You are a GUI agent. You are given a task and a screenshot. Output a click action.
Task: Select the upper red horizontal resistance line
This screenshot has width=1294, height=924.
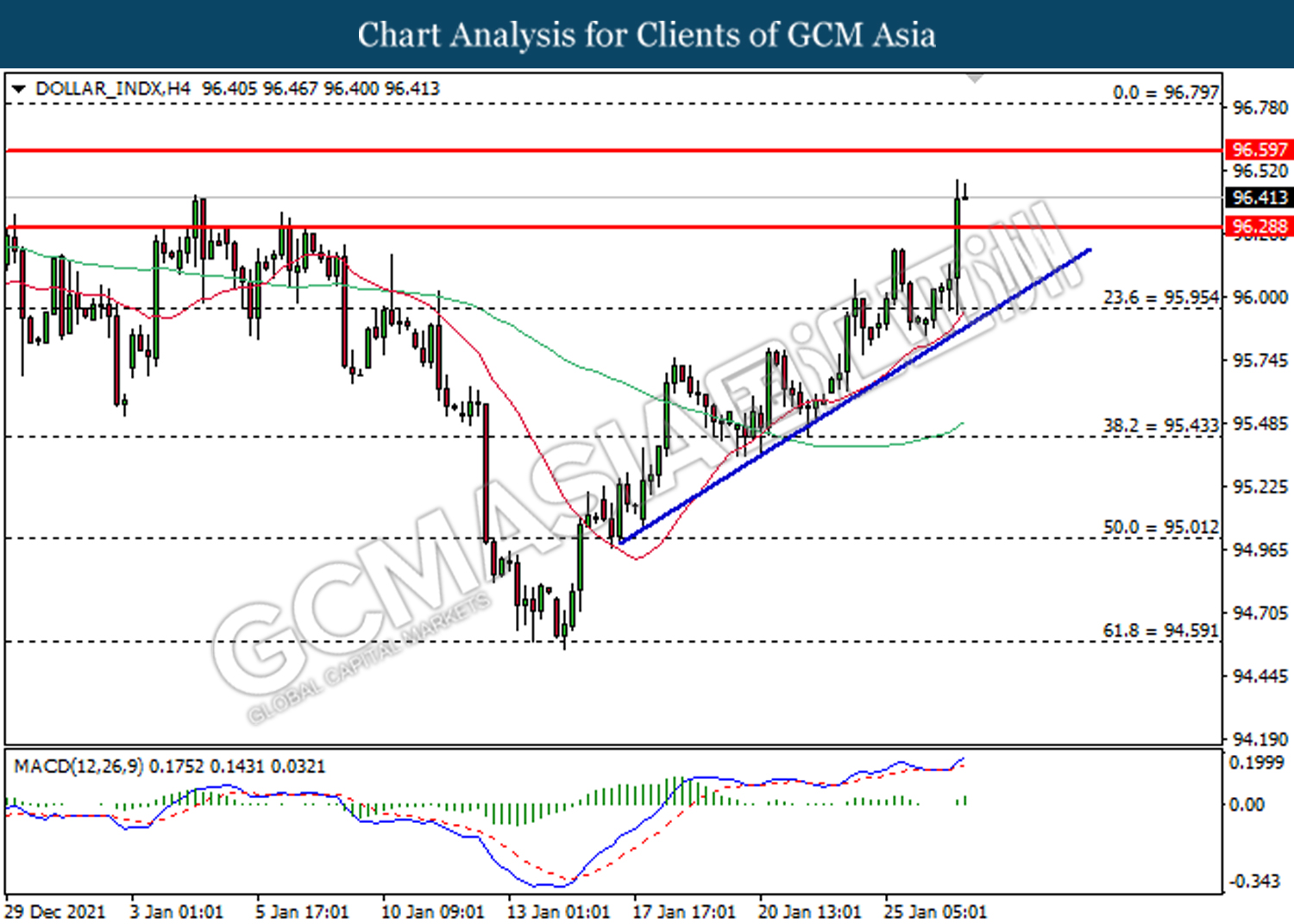pos(613,151)
